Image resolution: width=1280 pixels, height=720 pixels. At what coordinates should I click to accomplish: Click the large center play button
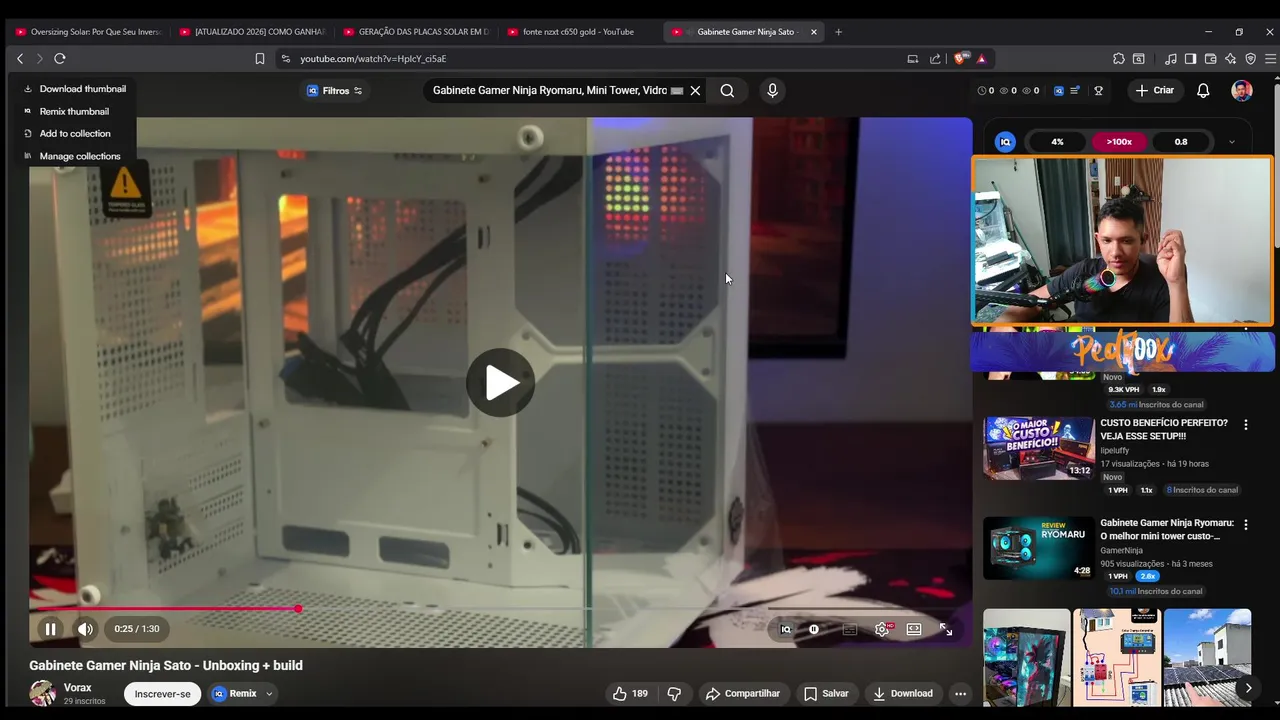pyautogui.click(x=501, y=382)
